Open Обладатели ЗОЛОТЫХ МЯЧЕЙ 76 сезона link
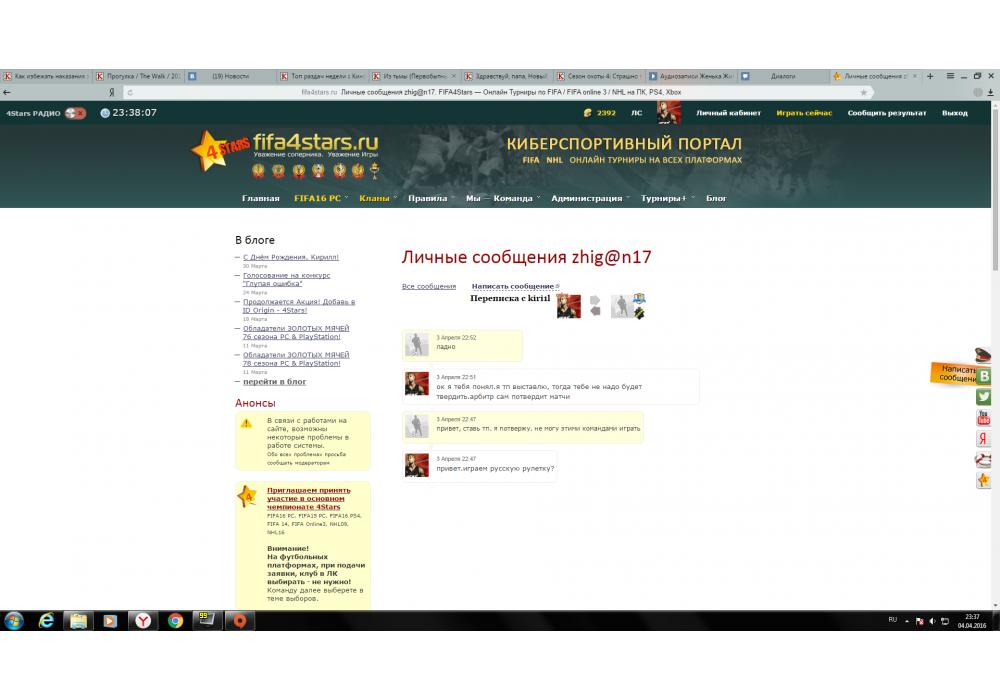The height and width of the screenshot is (700, 1000). tap(296, 332)
